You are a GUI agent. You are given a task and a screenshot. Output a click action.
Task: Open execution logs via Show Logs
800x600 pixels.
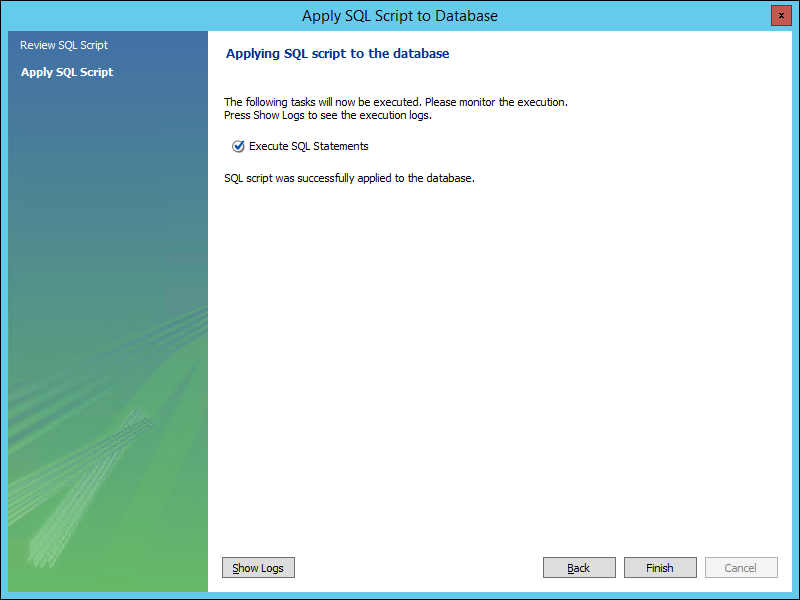coord(258,568)
